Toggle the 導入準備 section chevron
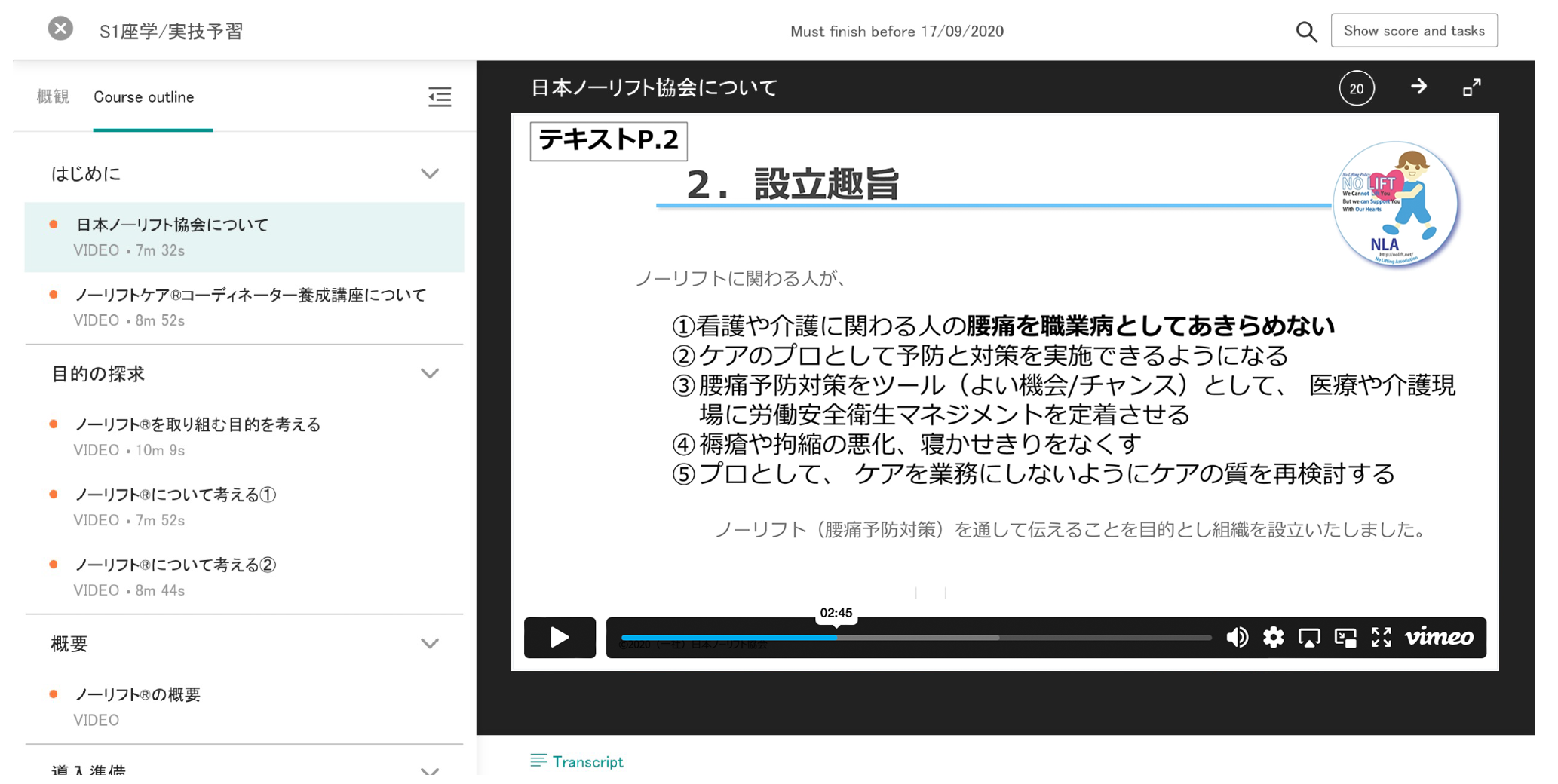1558x784 pixels. [430, 770]
